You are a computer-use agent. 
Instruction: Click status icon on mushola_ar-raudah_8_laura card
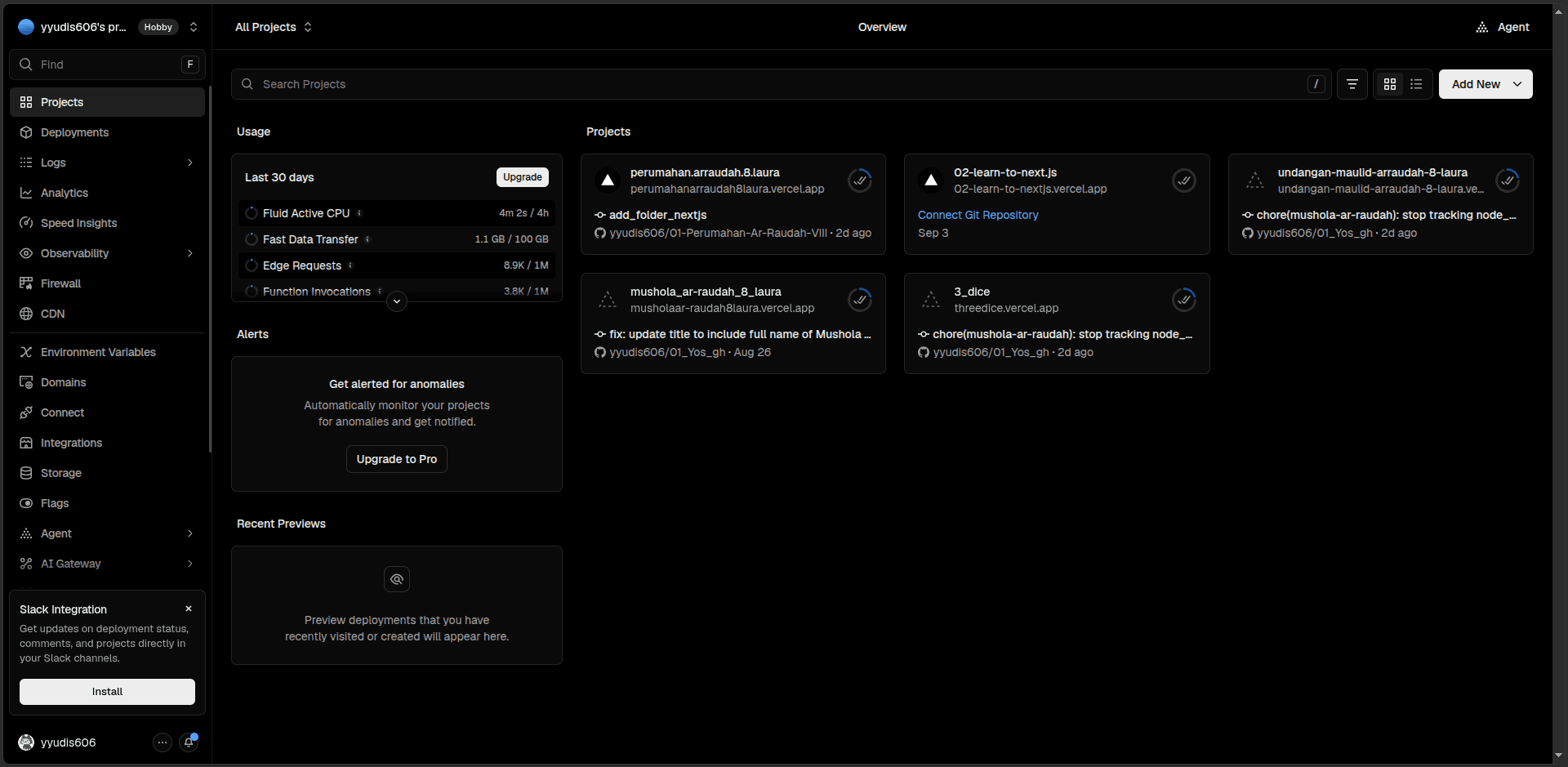860,300
